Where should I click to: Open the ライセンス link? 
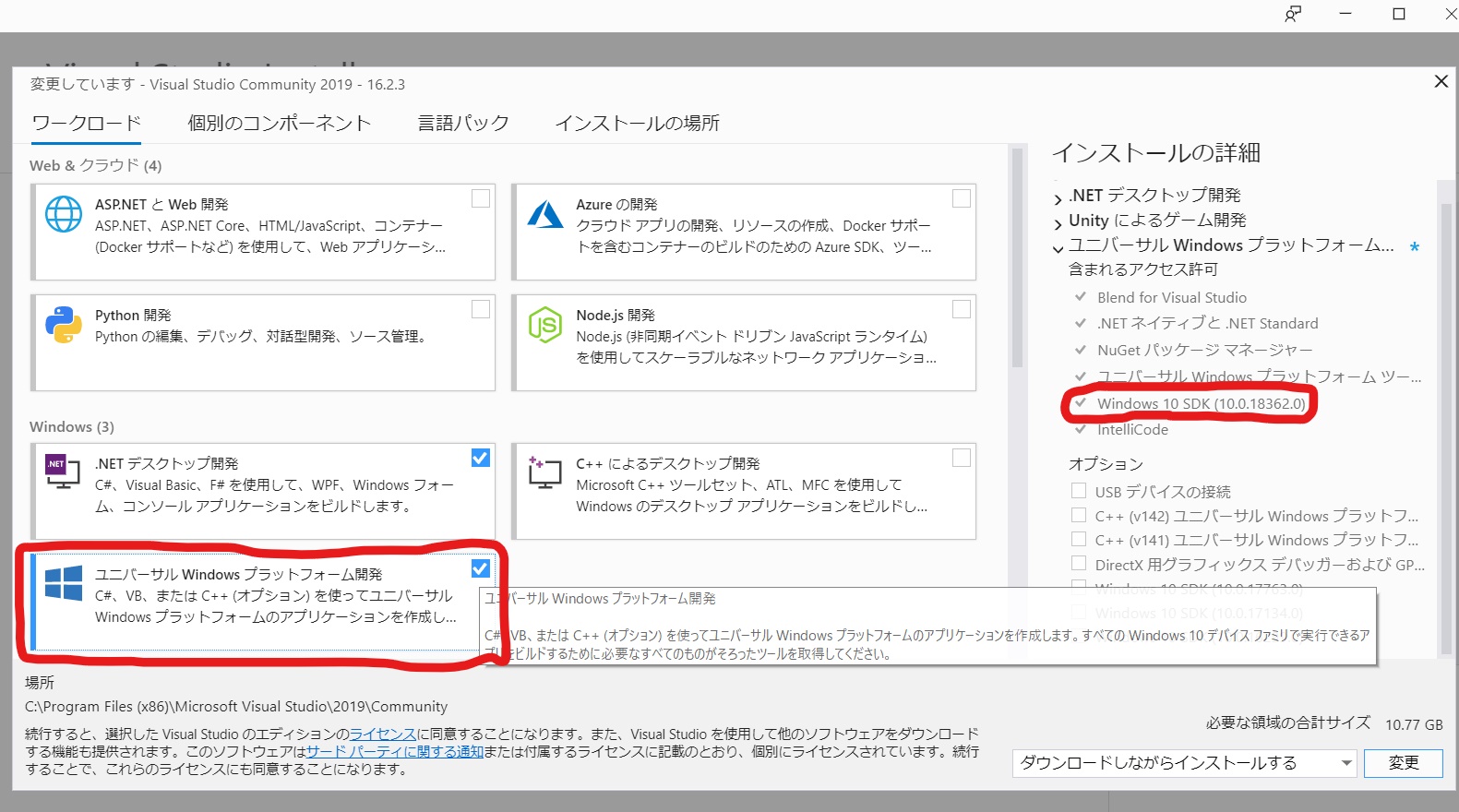(x=383, y=734)
